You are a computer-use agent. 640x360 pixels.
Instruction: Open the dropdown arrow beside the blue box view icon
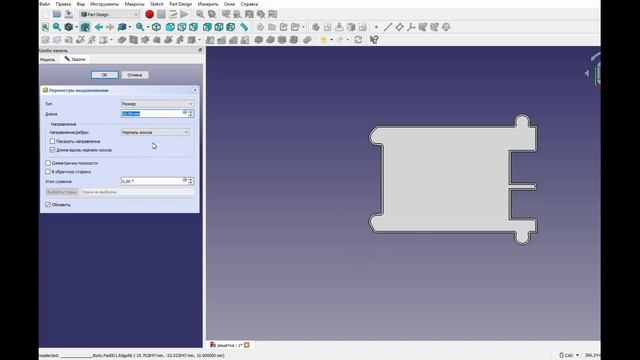[130, 27]
